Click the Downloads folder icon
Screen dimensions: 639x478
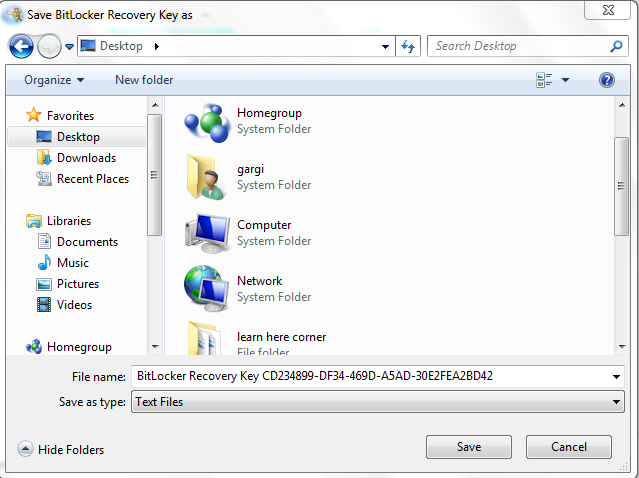(44, 157)
